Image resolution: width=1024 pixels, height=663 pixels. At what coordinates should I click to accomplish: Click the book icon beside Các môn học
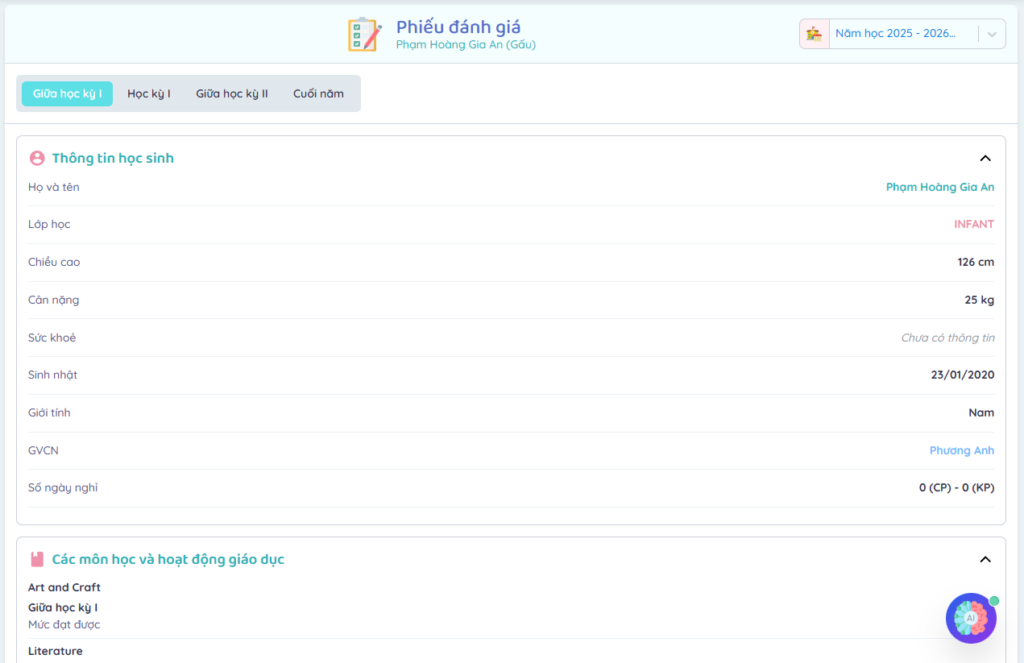tap(37, 560)
